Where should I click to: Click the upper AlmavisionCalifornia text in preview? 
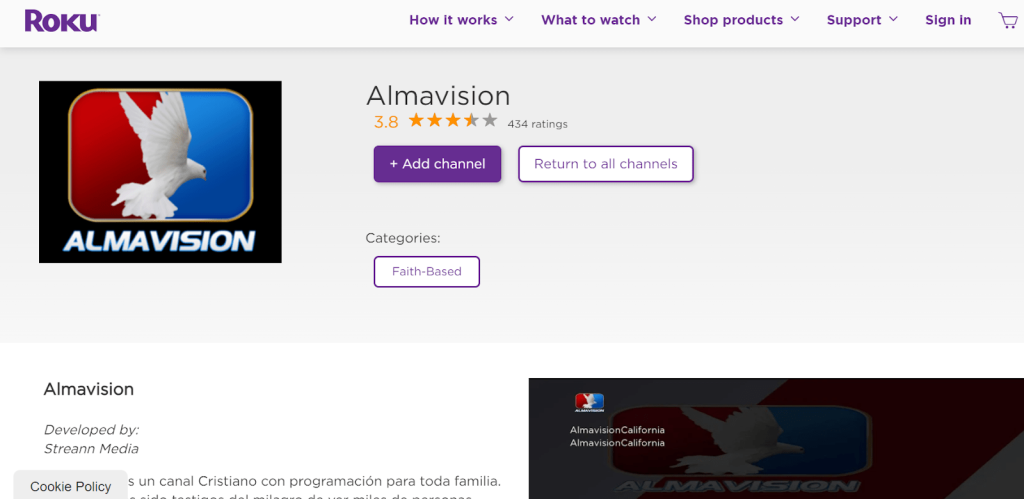click(617, 430)
